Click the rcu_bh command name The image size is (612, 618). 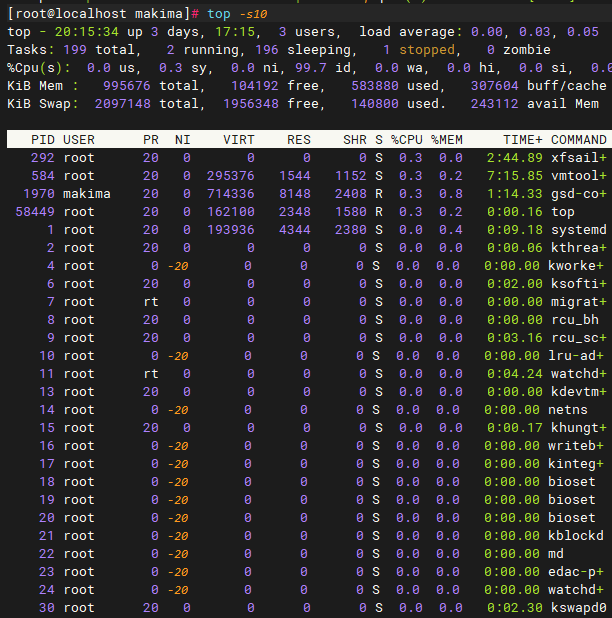click(x=575, y=320)
